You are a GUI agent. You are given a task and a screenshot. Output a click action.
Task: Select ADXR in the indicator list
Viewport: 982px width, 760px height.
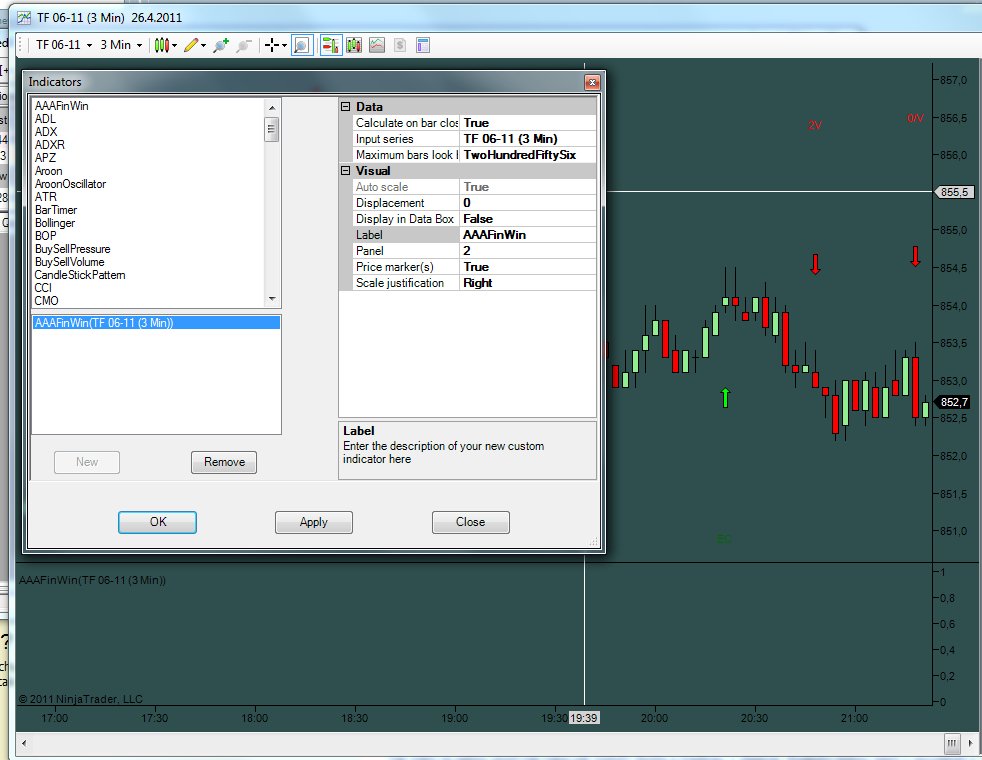click(49, 145)
